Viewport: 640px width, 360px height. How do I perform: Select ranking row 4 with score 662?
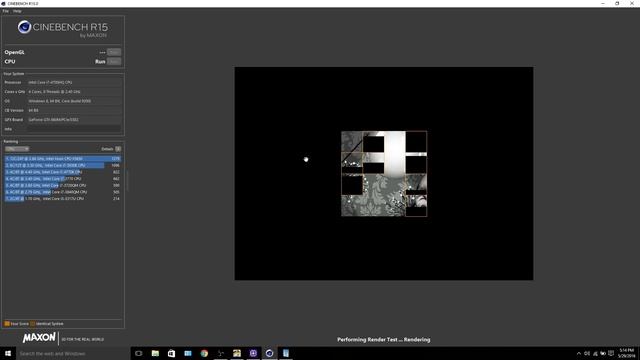pos(63,179)
